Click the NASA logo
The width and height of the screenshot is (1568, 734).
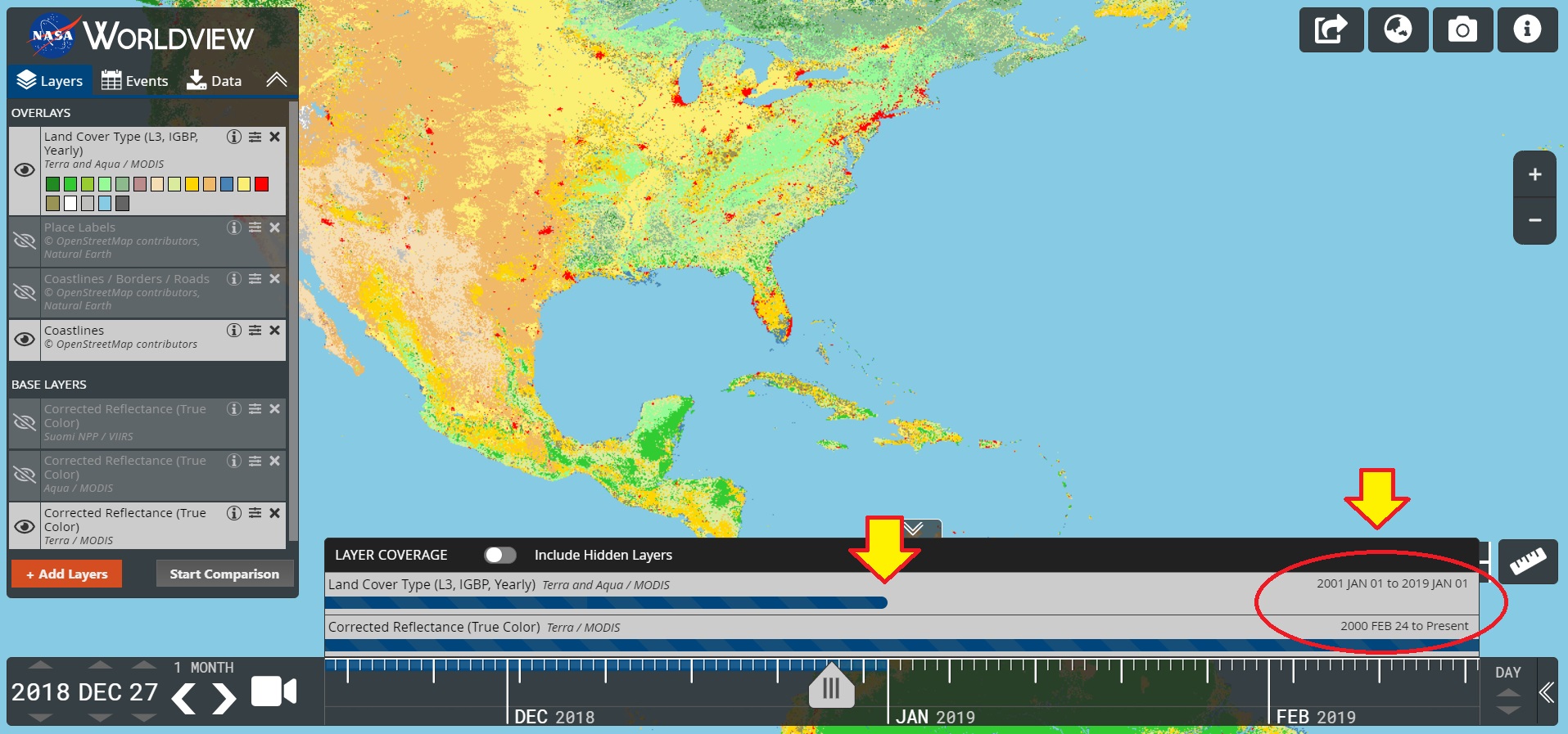click(x=53, y=36)
